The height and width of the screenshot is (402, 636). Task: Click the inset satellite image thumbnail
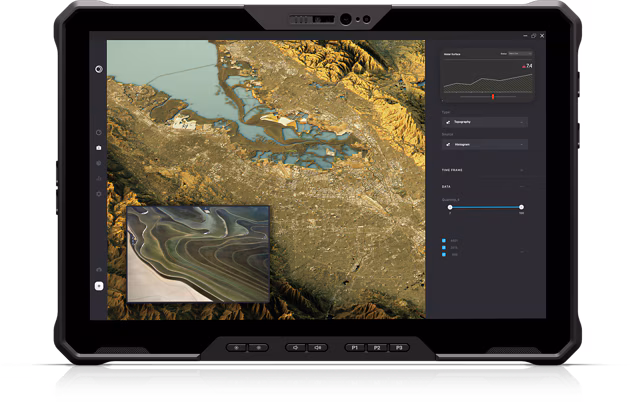[x=198, y=252]
